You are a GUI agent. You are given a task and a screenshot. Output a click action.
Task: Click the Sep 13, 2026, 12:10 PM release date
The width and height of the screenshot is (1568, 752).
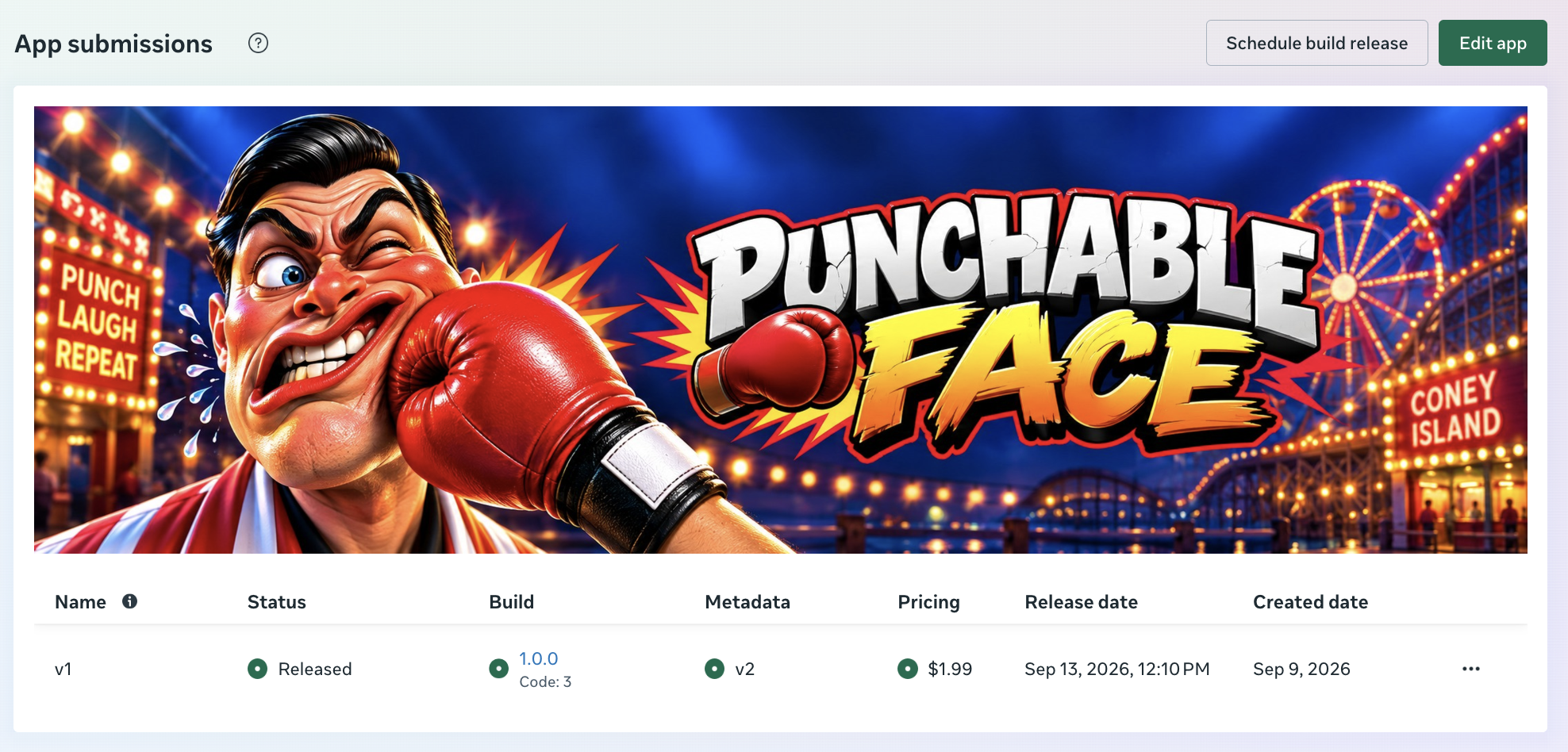click(1116, 669)
